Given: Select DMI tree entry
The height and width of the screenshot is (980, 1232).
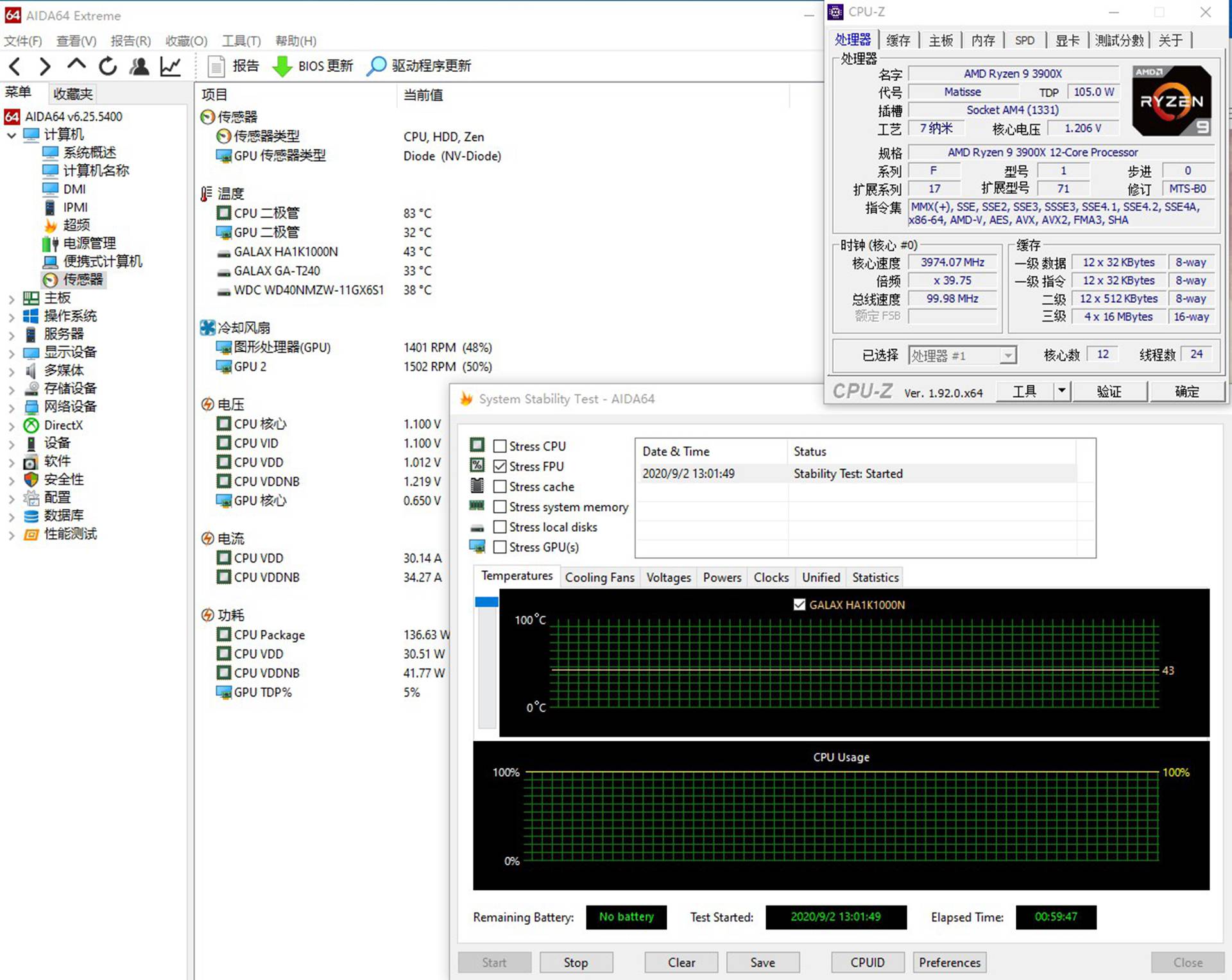Looking at the screenshot, I should click(x=64, y=189).
